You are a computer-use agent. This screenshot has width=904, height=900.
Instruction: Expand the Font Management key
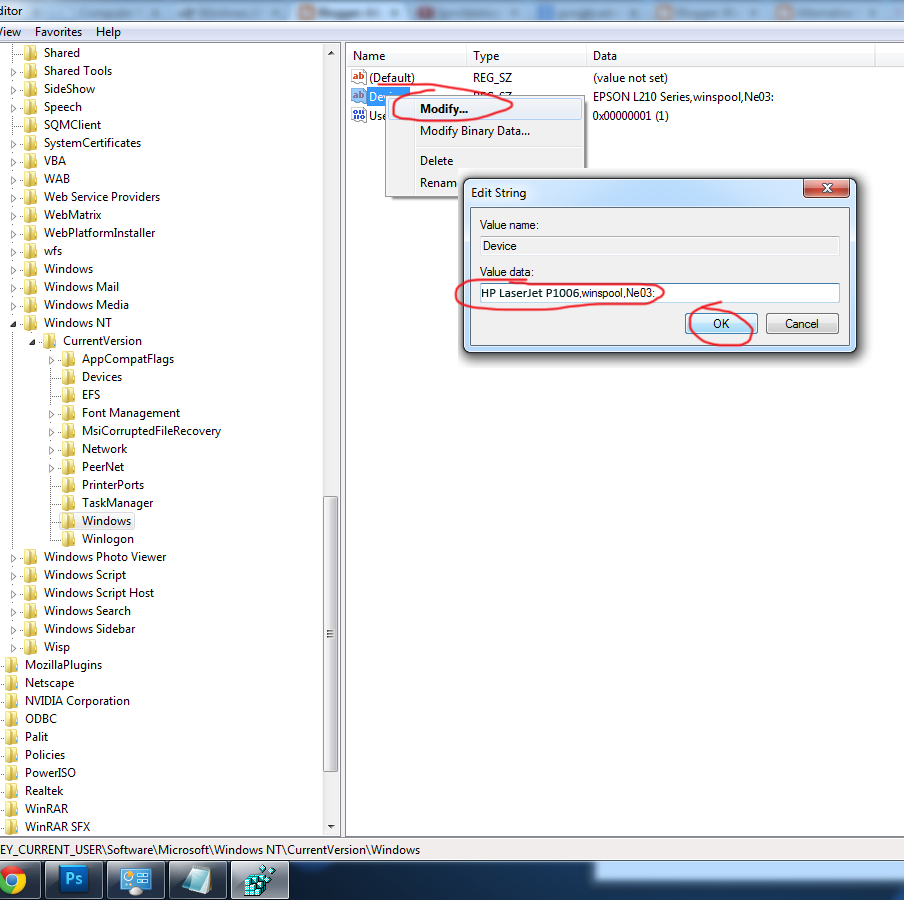(51, 414)
